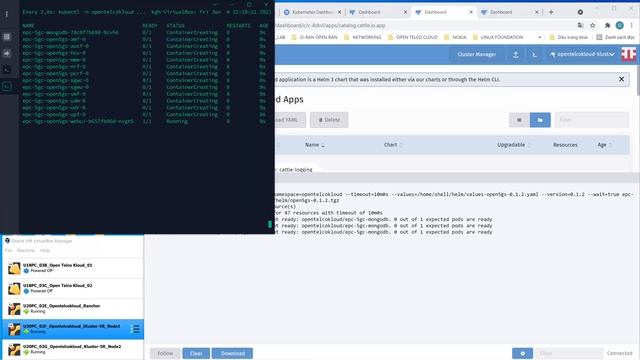Select VM U18PC_03B_Open Telco Kloud_01
The height and width of the screenshot is (360, 640).
pyautogui.click(x=73, y=268)
